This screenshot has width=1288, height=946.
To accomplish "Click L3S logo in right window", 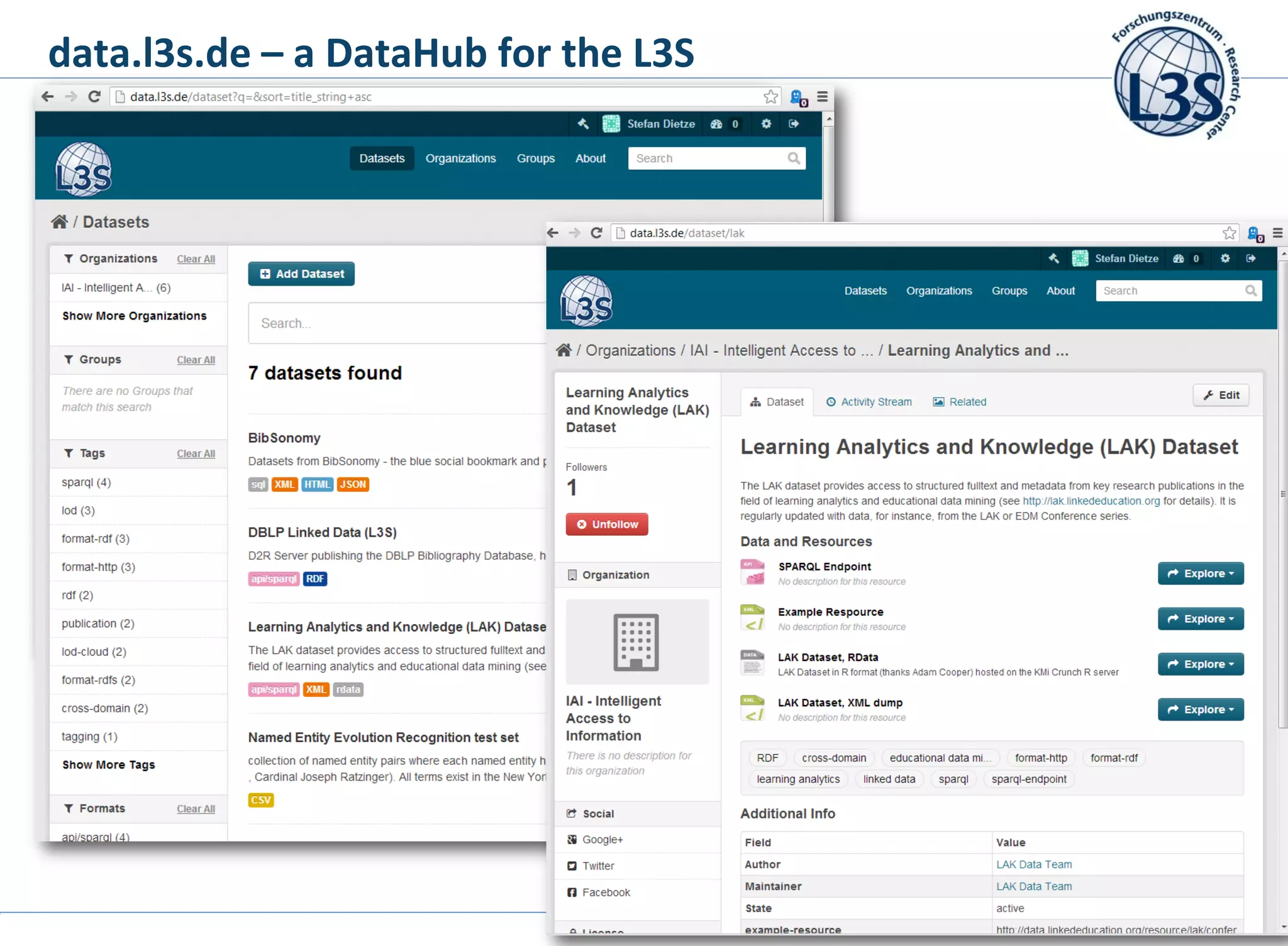I will 586,301.
